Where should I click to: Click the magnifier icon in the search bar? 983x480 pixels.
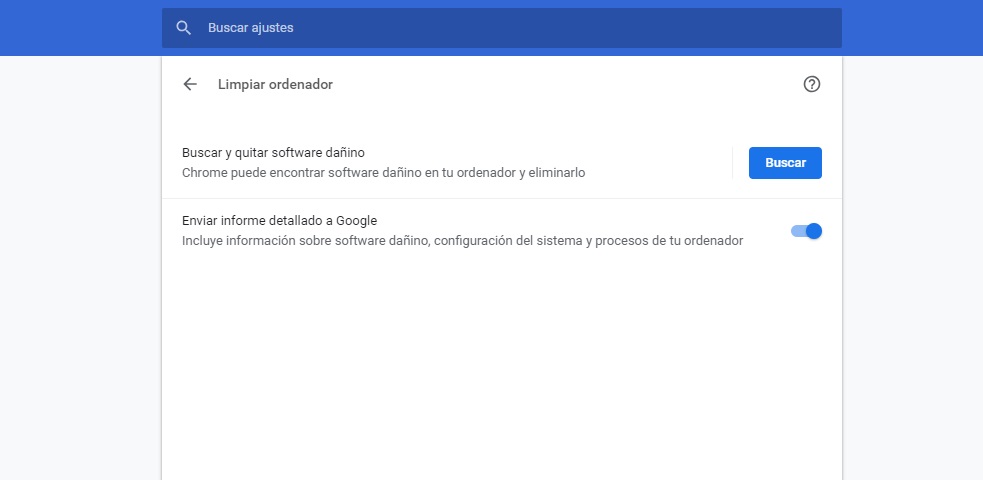[x=183, y=28]
